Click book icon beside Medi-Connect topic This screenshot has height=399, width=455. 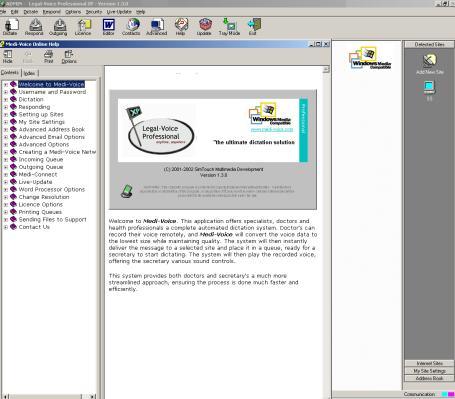click(x=13, y=174)
